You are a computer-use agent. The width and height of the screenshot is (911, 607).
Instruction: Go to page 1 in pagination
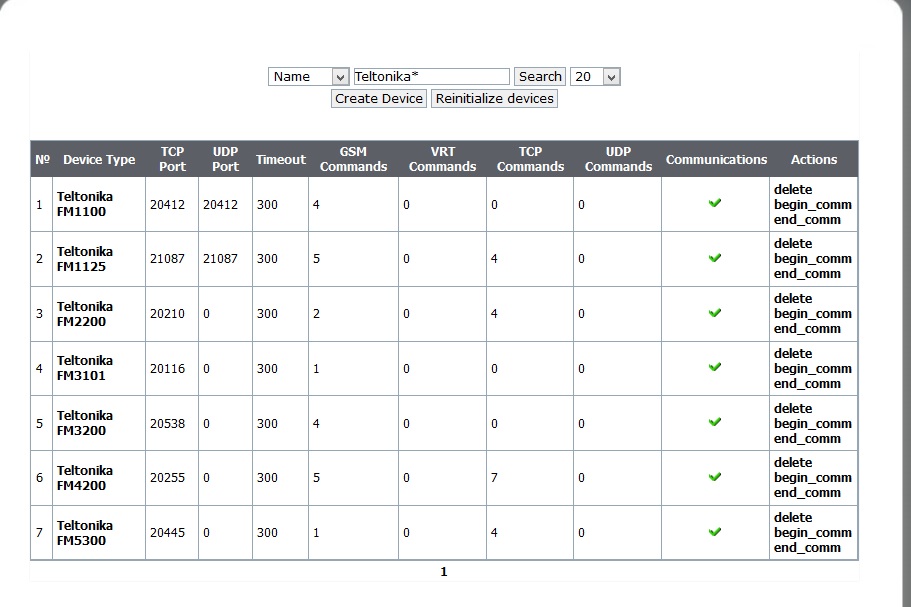coord(444,572)
